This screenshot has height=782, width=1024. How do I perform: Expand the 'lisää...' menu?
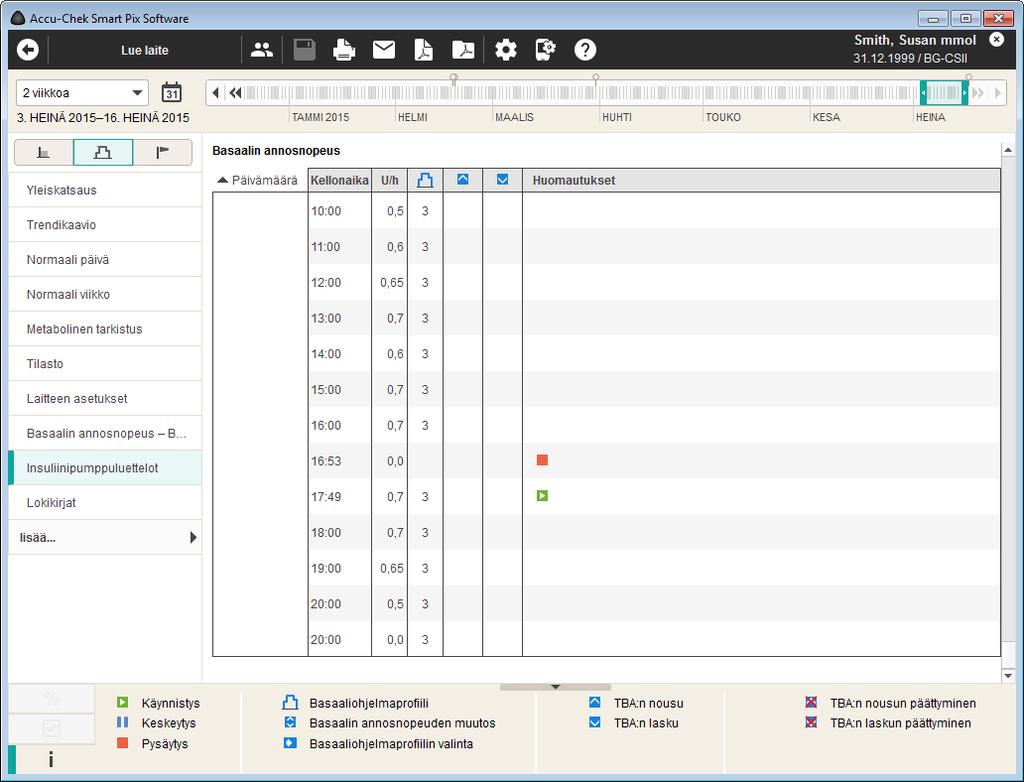105,538
